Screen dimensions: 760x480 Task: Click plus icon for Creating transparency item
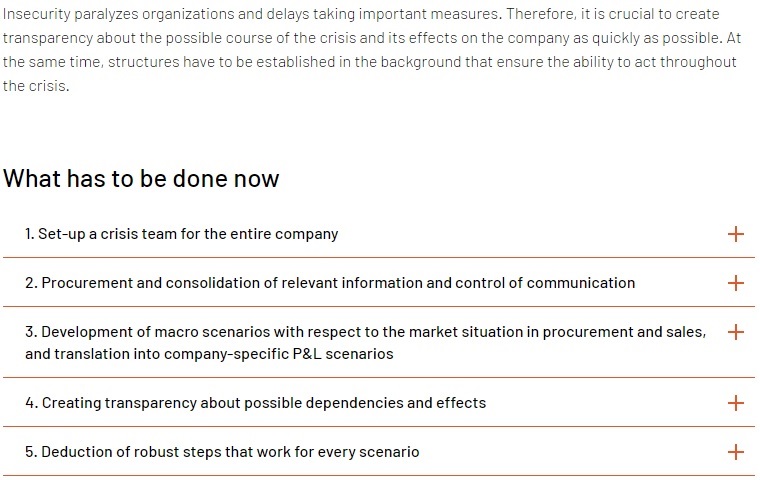point(735,403)
